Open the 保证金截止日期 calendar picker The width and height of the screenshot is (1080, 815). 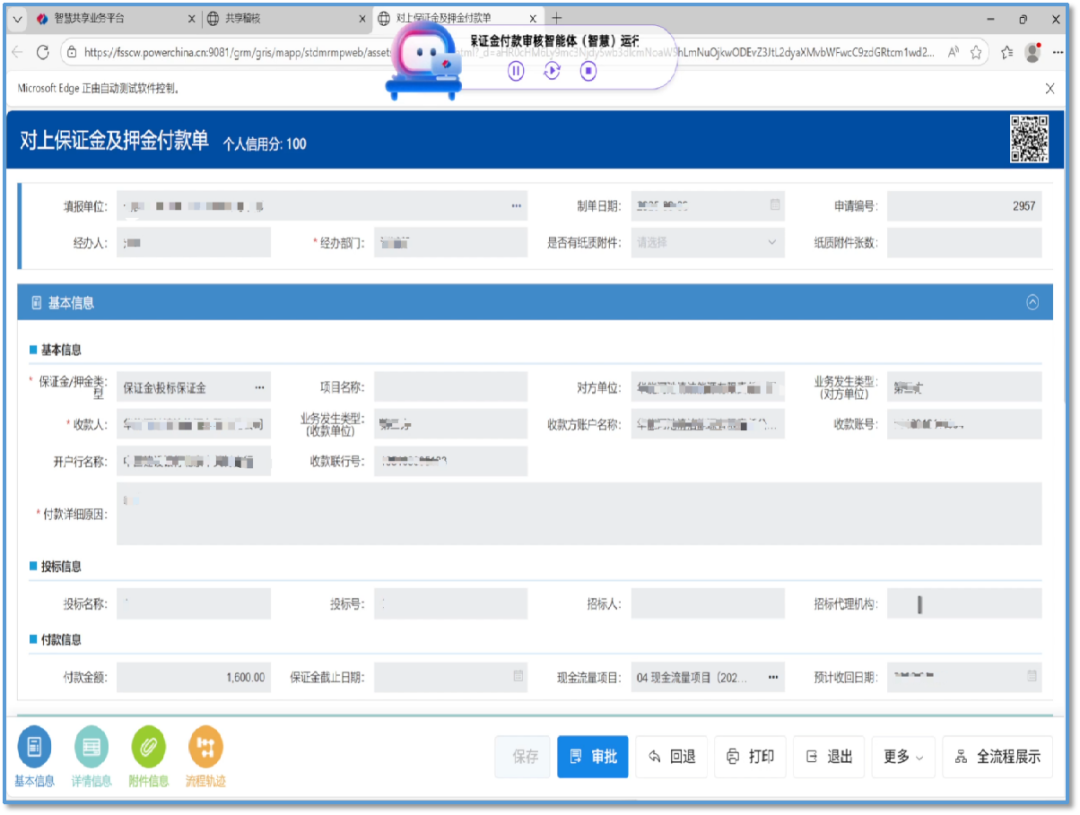pos(518,677)
